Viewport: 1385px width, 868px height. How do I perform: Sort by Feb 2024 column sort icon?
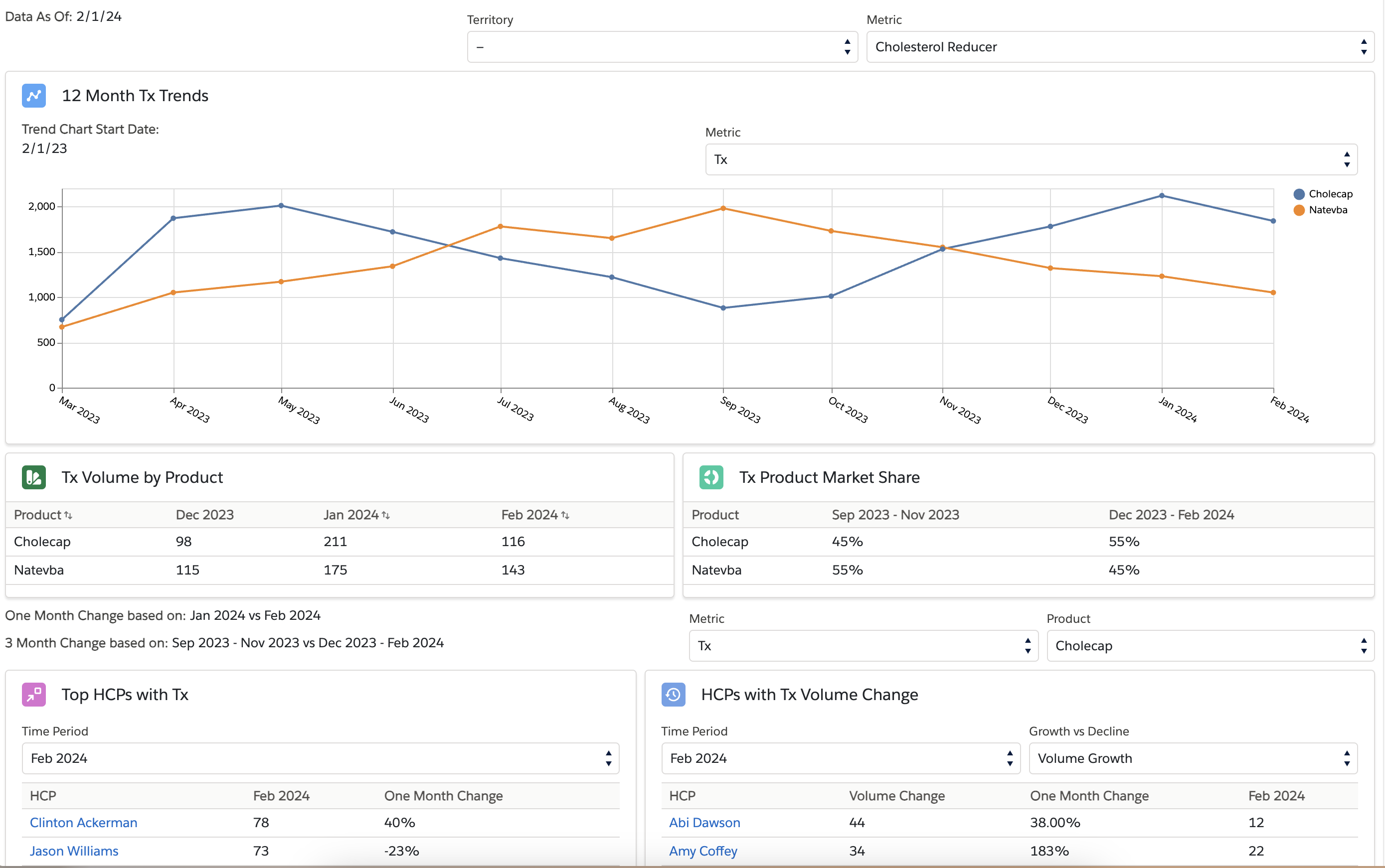pos(565,516)
